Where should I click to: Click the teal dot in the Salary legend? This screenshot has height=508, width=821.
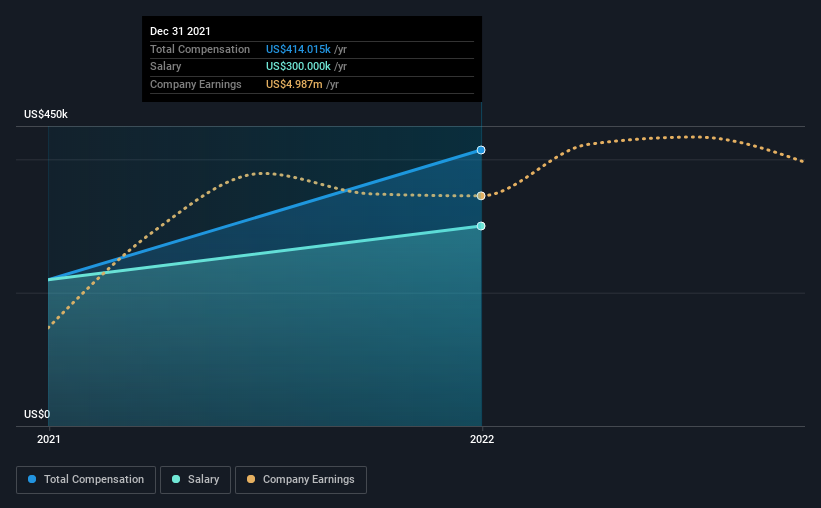pyautogui.click(x=176, y=479)
